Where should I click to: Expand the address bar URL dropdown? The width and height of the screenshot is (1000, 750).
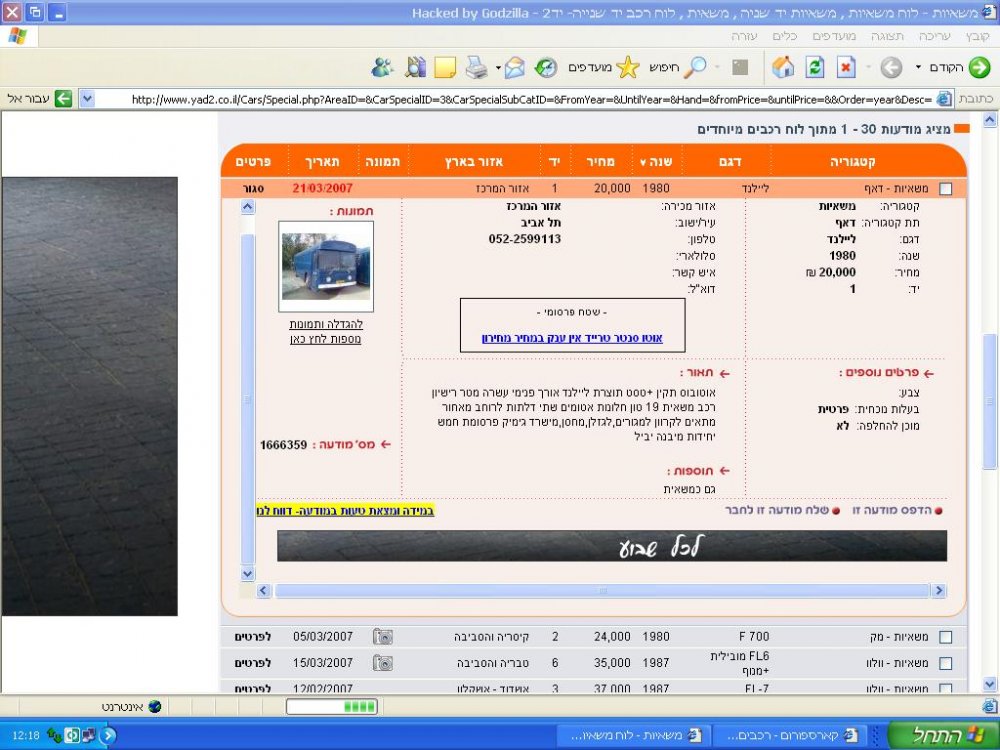coord(87,99)
